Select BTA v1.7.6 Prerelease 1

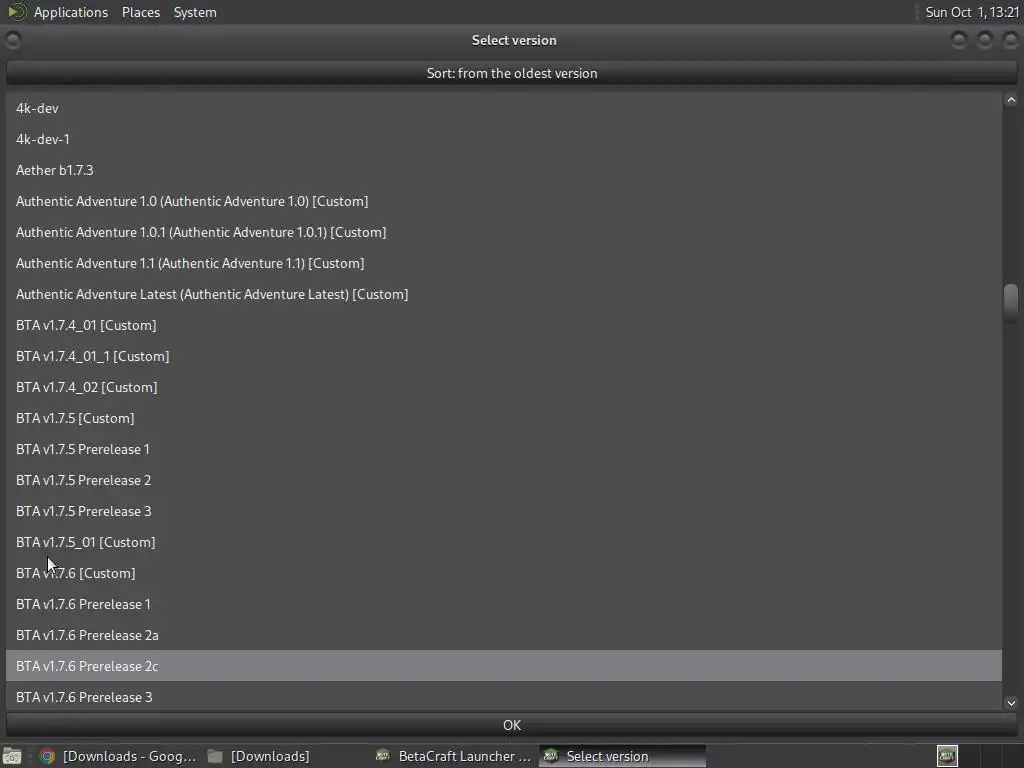coord(504,605)
